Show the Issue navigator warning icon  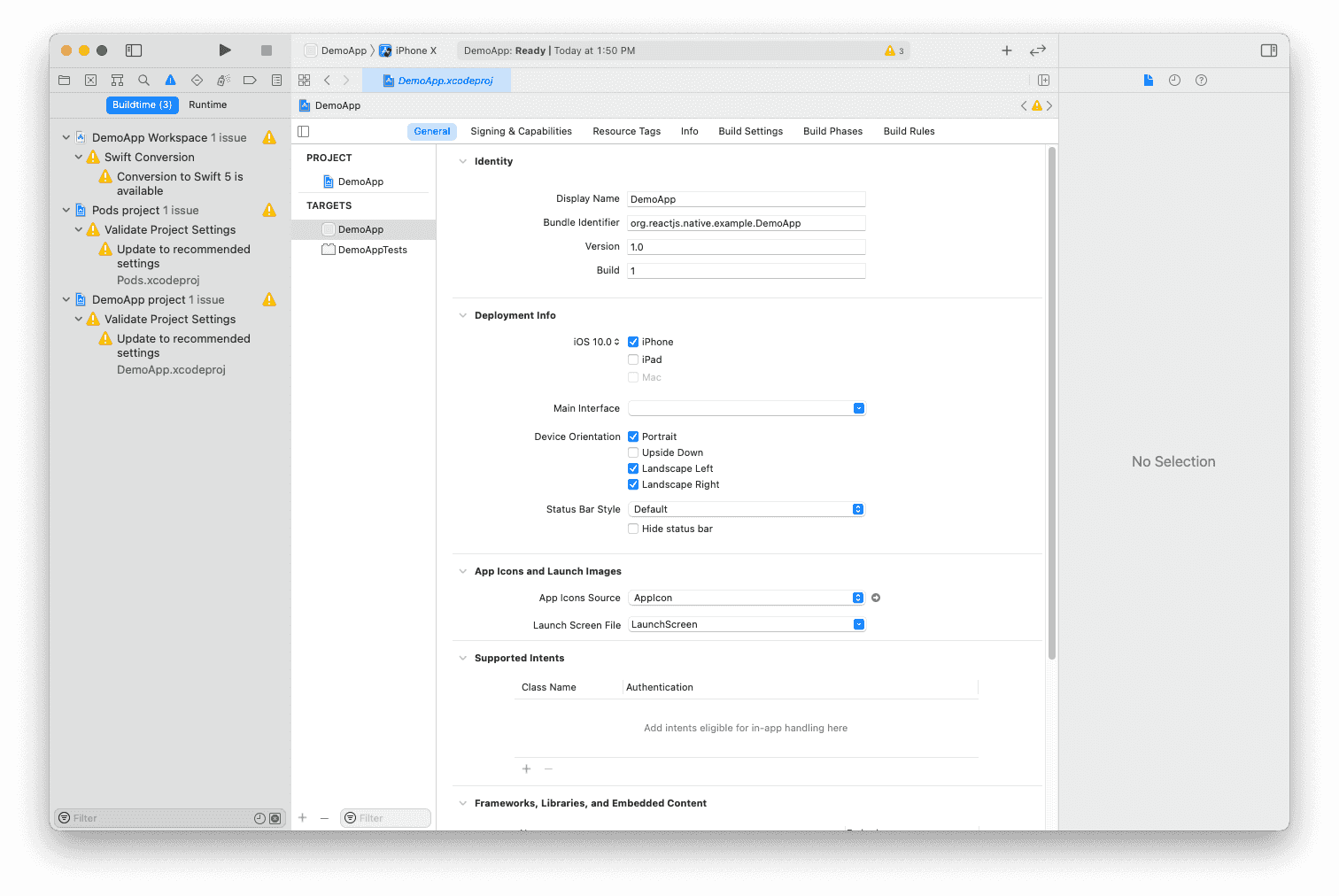(170, 80)
